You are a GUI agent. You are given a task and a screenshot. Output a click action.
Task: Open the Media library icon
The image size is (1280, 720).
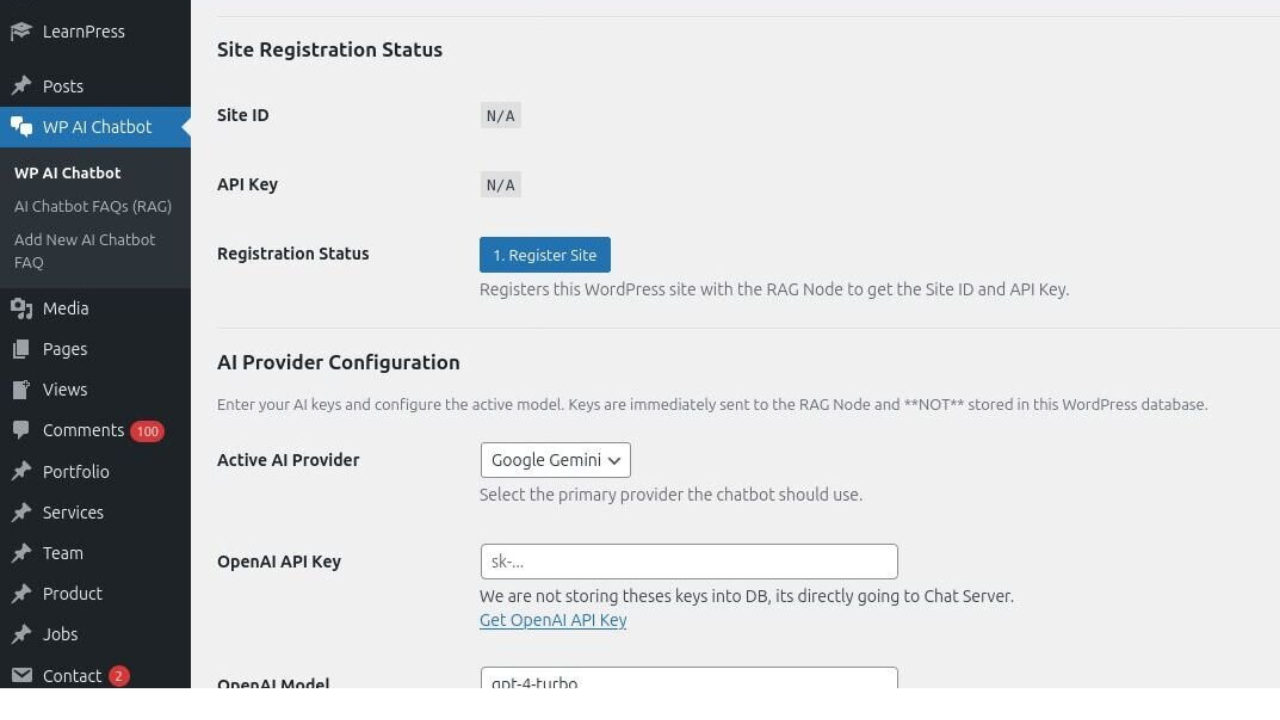[x=21, y=308]
